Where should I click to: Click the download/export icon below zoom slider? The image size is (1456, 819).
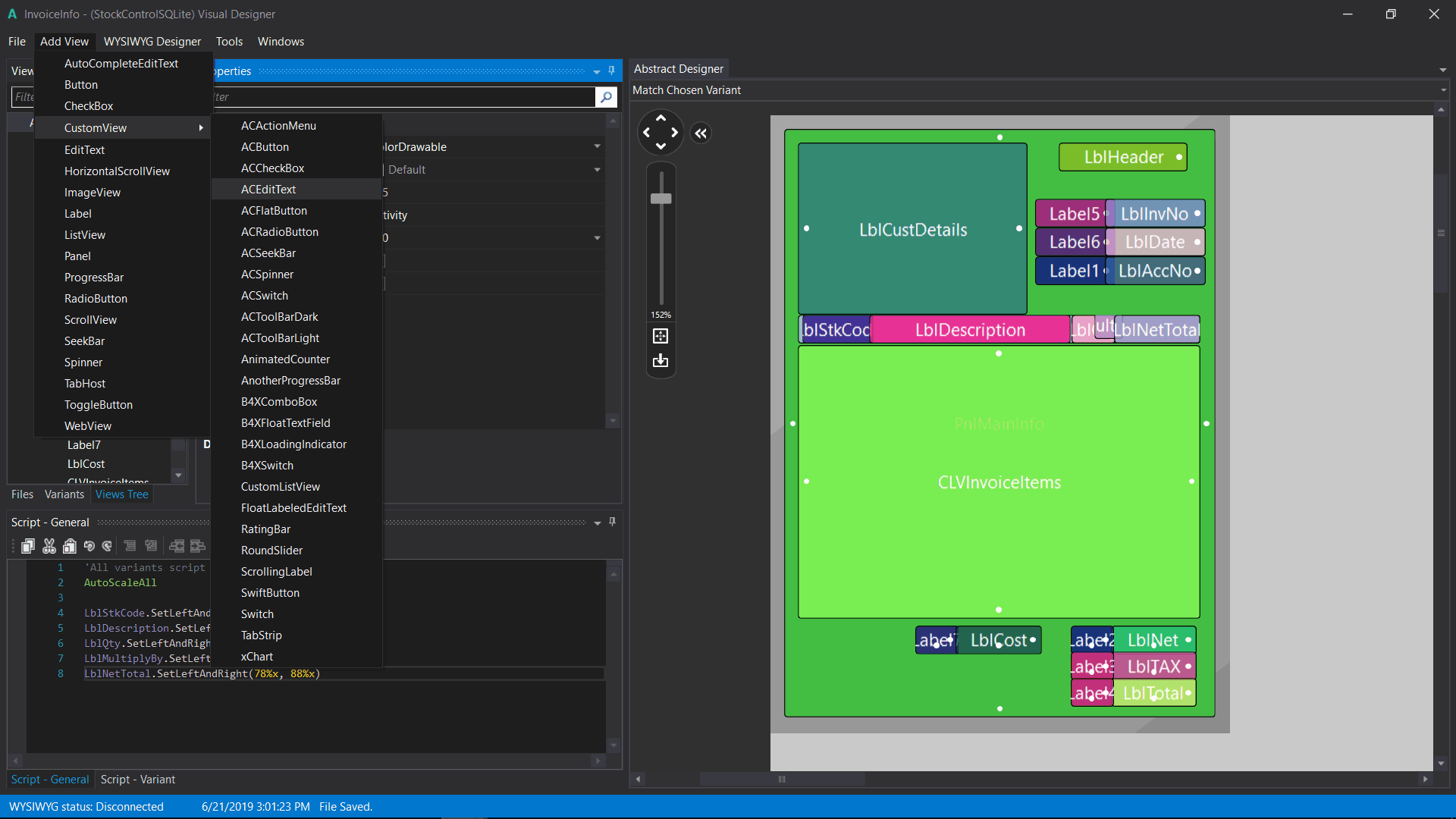click(x=661, y=361)
